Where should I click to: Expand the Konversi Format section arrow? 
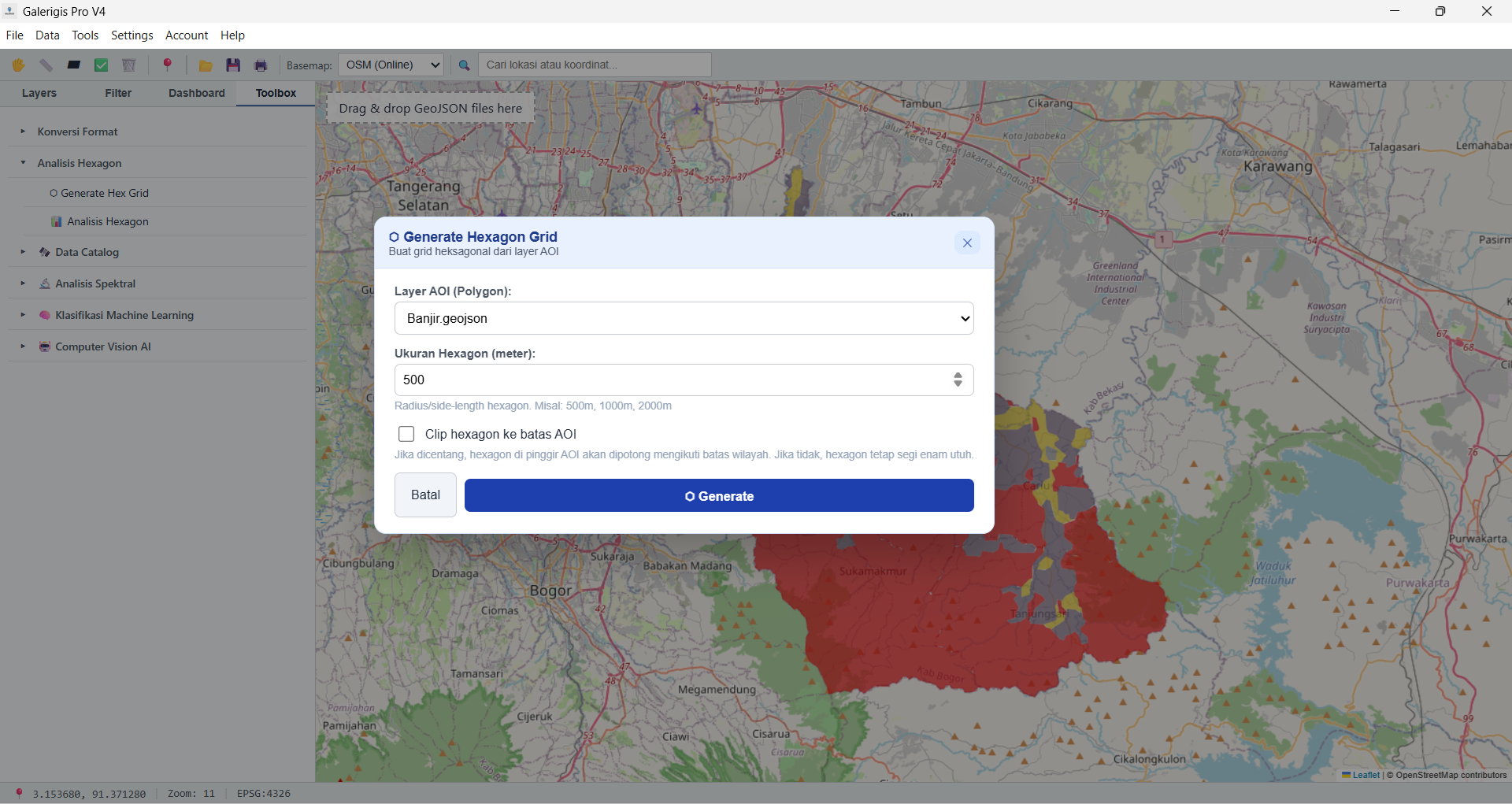pyautogui.click(x=23, y=132)
